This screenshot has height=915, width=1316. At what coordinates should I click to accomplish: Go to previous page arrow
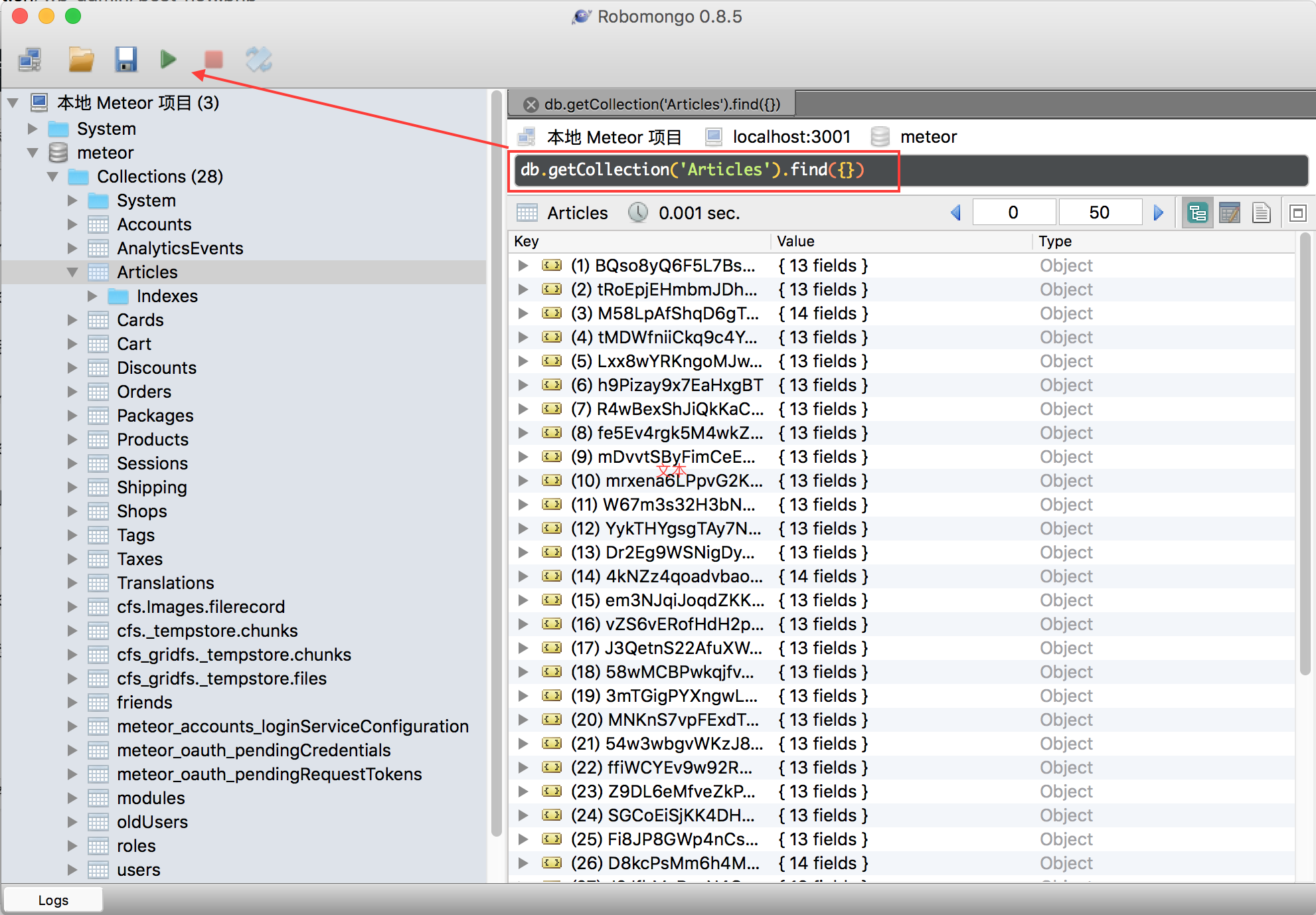point(956,212)
